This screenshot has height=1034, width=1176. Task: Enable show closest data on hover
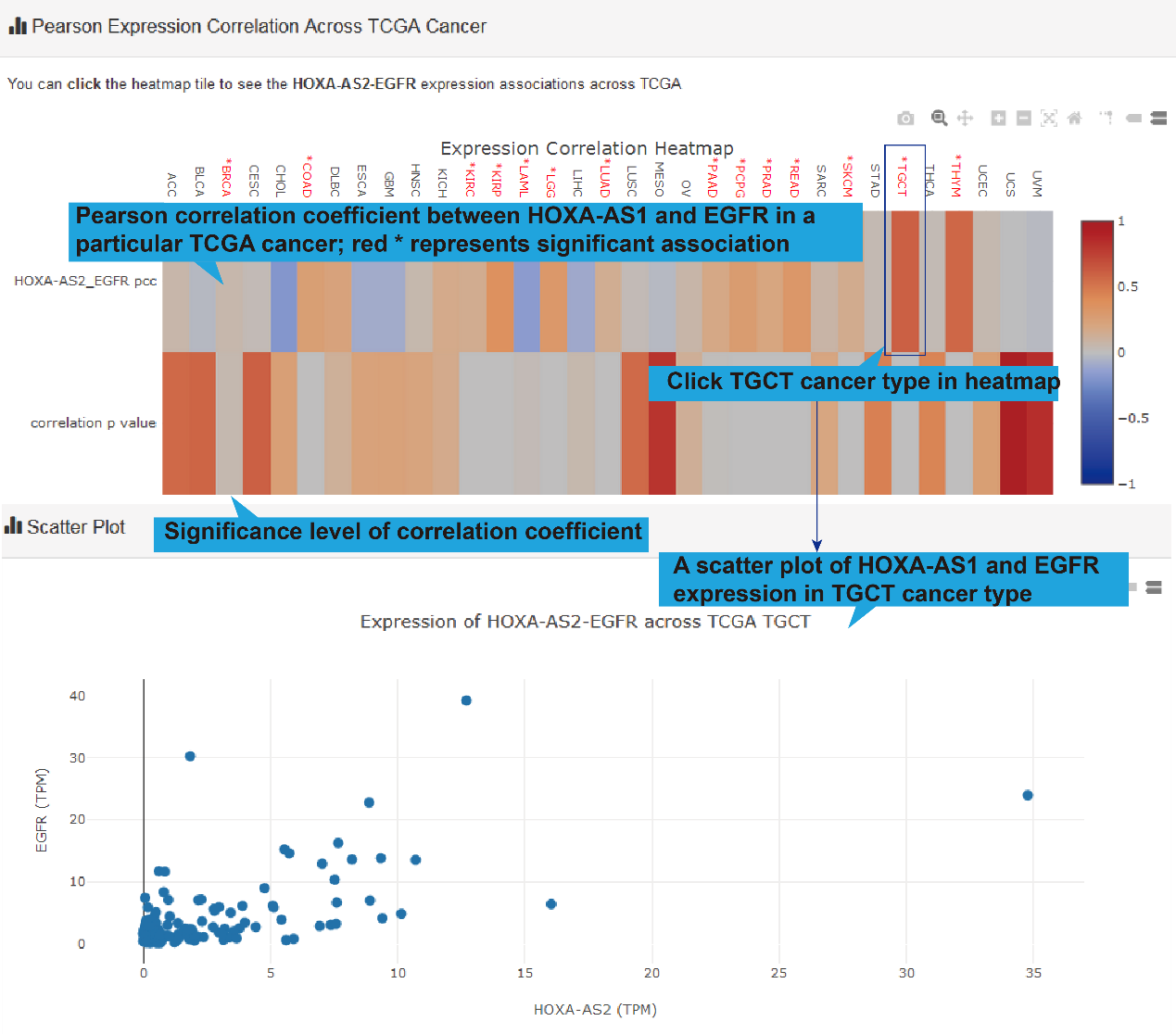pyautogui.click(x=1133, y=118)
